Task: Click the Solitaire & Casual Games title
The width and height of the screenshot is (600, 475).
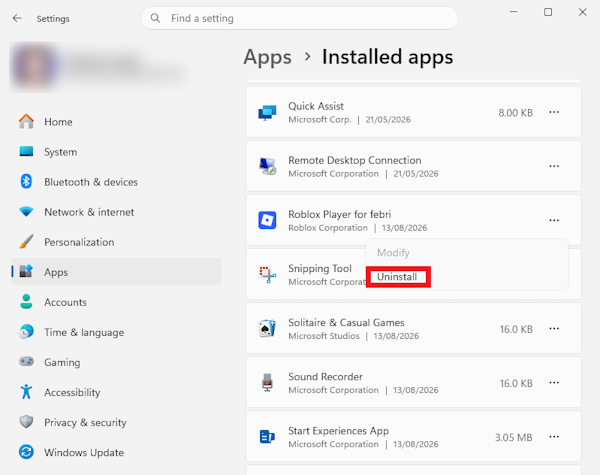Action: tap(346, 323)
